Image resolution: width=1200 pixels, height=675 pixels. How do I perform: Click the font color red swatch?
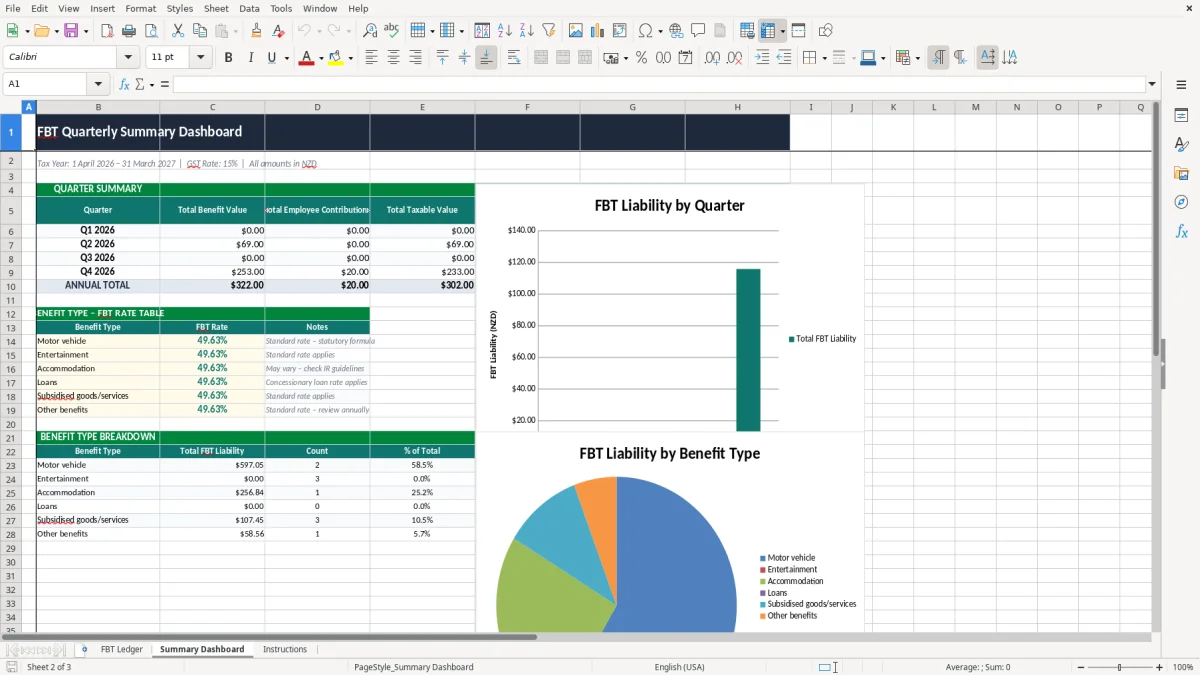pyautogui.click(x=306, y=58)
